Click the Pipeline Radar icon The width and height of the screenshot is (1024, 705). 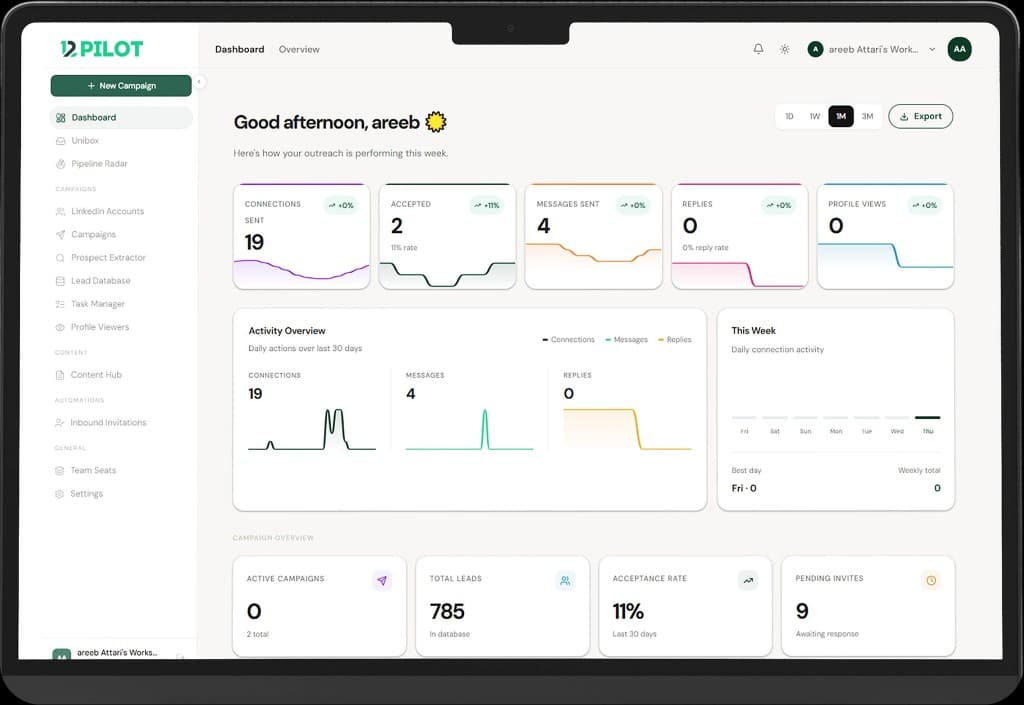tap(61, 164)
